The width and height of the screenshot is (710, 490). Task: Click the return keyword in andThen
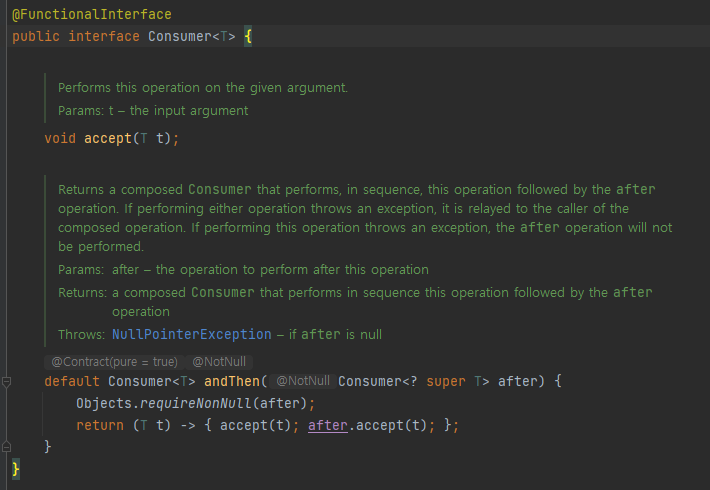100,425
